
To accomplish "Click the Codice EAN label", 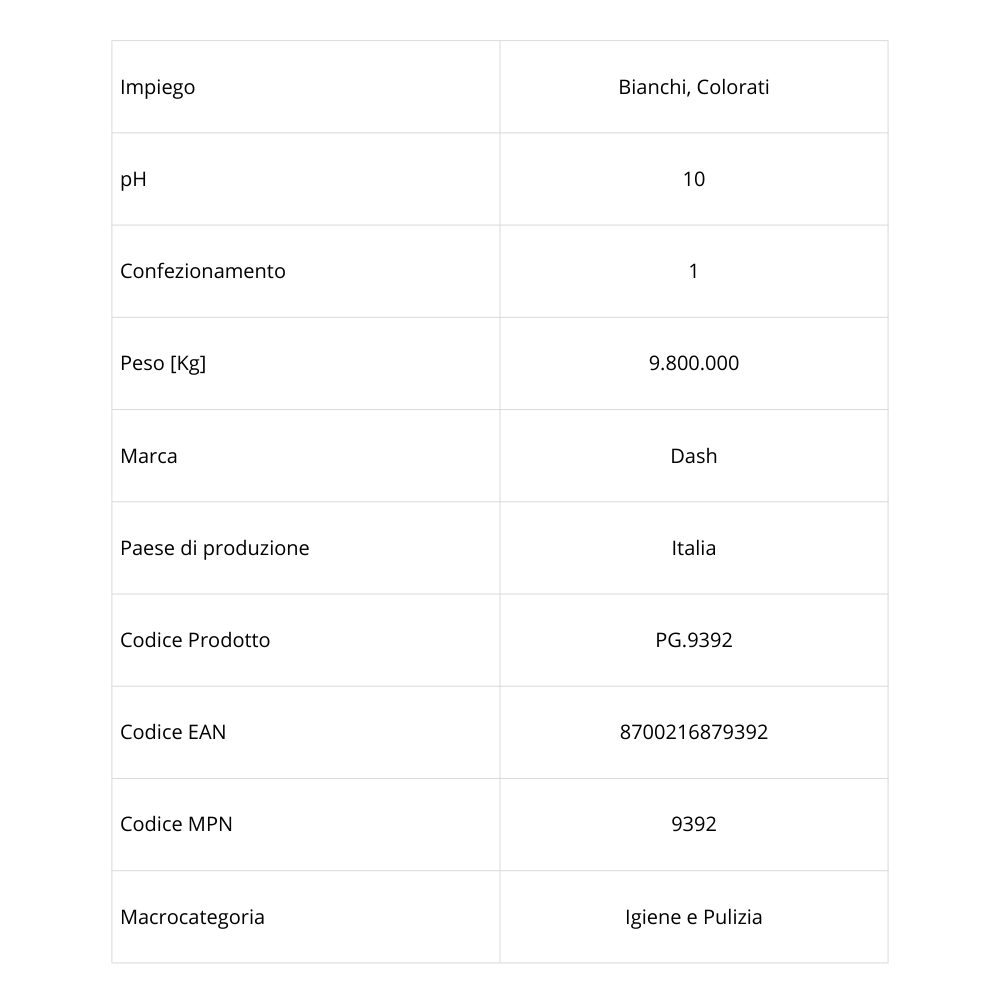I will click(x=173, y=732).
